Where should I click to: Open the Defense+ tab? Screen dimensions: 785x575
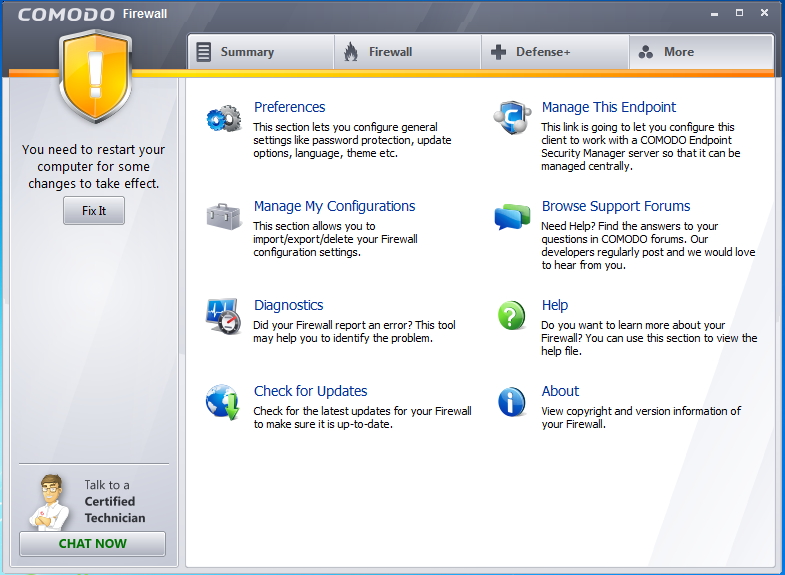point(555,52)
